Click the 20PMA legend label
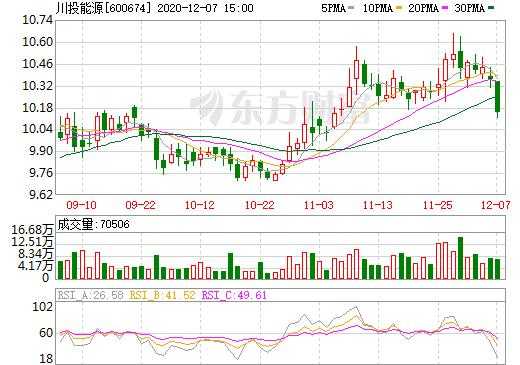This screenshot has width=520, height=365. coord(423,8)
